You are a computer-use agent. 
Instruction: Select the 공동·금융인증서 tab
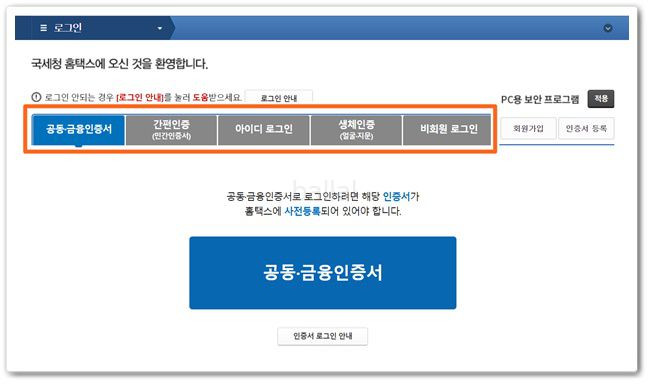[78, 130]
